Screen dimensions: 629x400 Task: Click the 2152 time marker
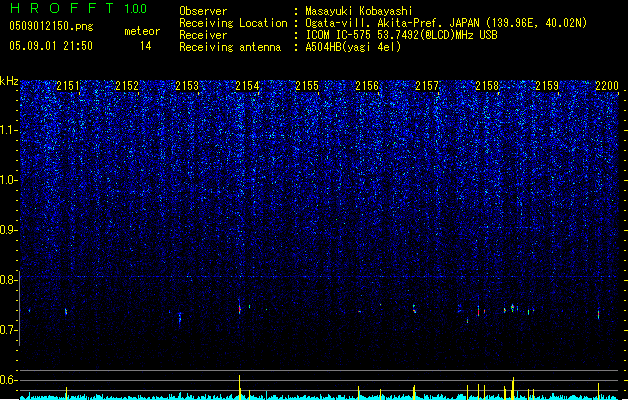click(x=127, y=86)
